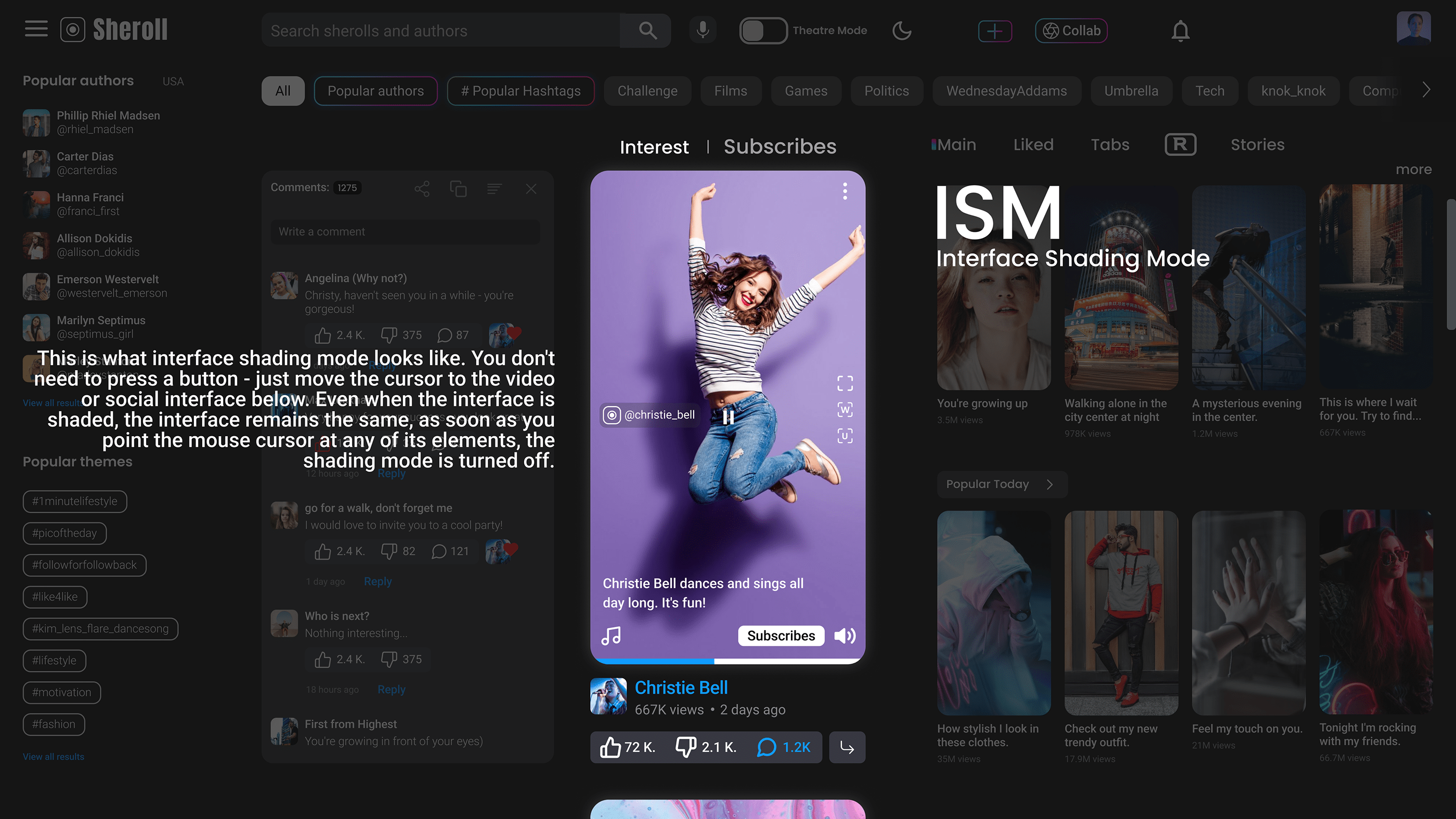Toggle Theatre Mode switch

[763, 31]
